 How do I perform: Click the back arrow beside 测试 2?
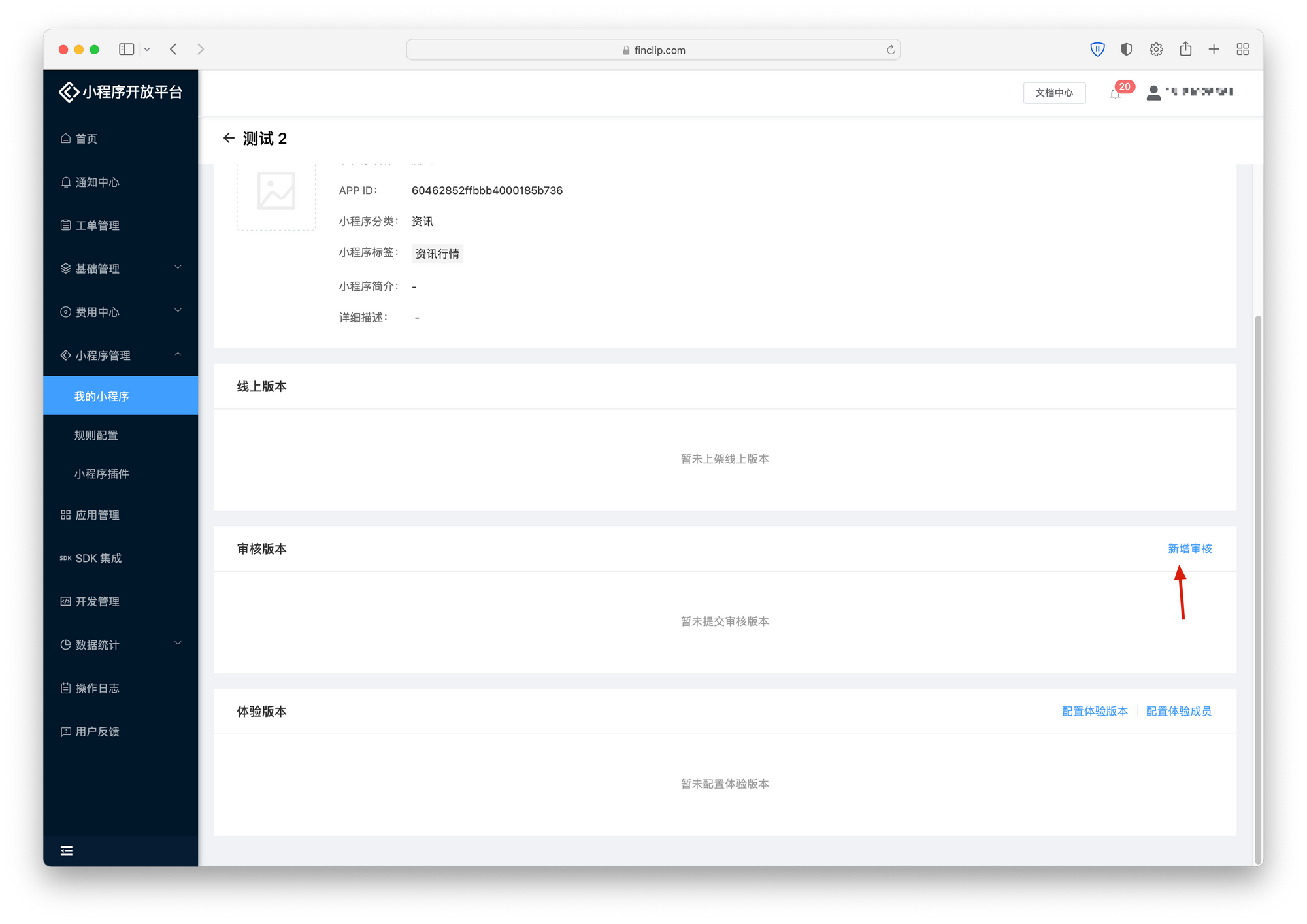(229, 138)
